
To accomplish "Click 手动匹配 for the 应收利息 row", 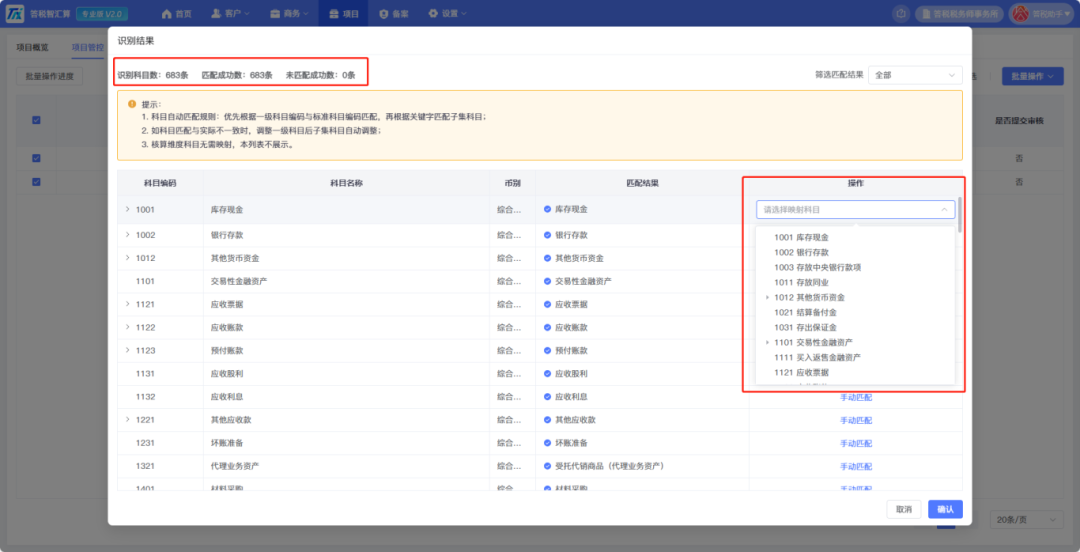I will tap(856, 398).
